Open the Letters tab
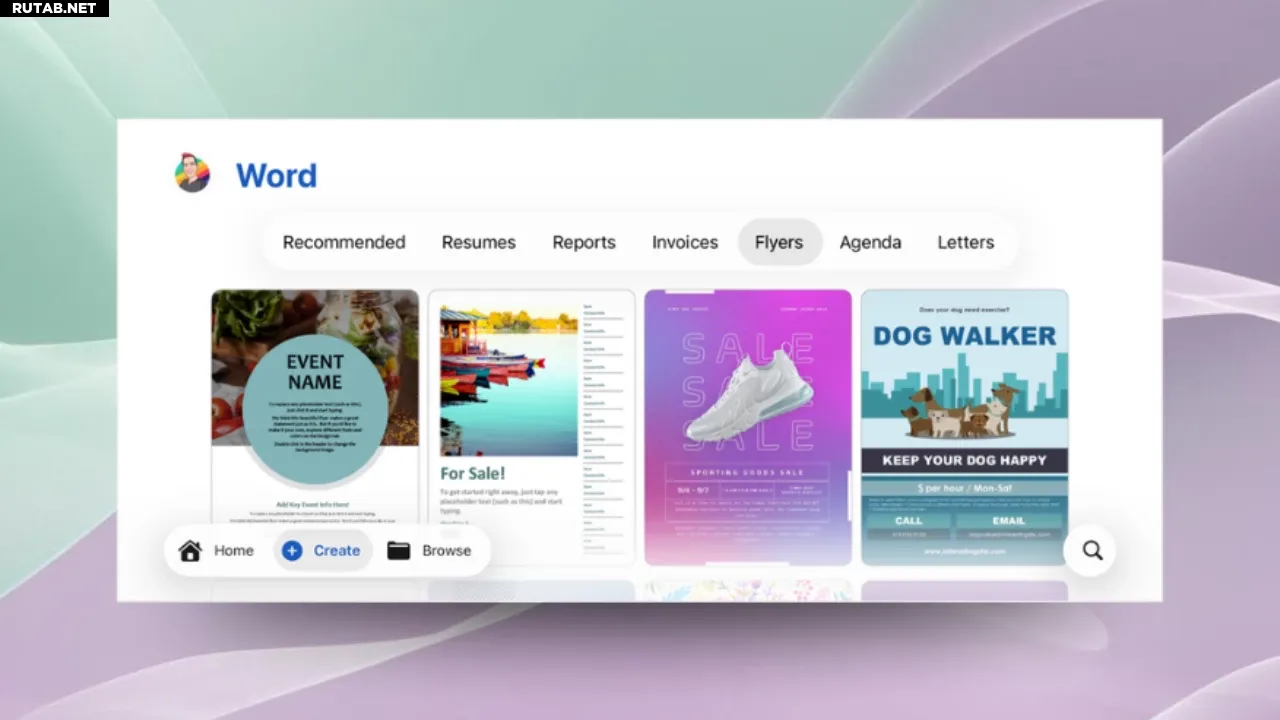1280x720 pixels. pos(965,242)
